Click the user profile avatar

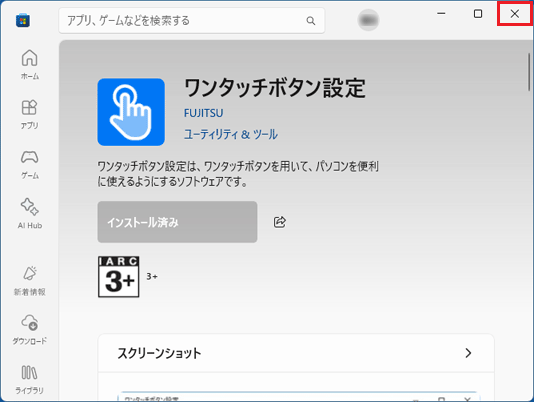pos(368,20)
